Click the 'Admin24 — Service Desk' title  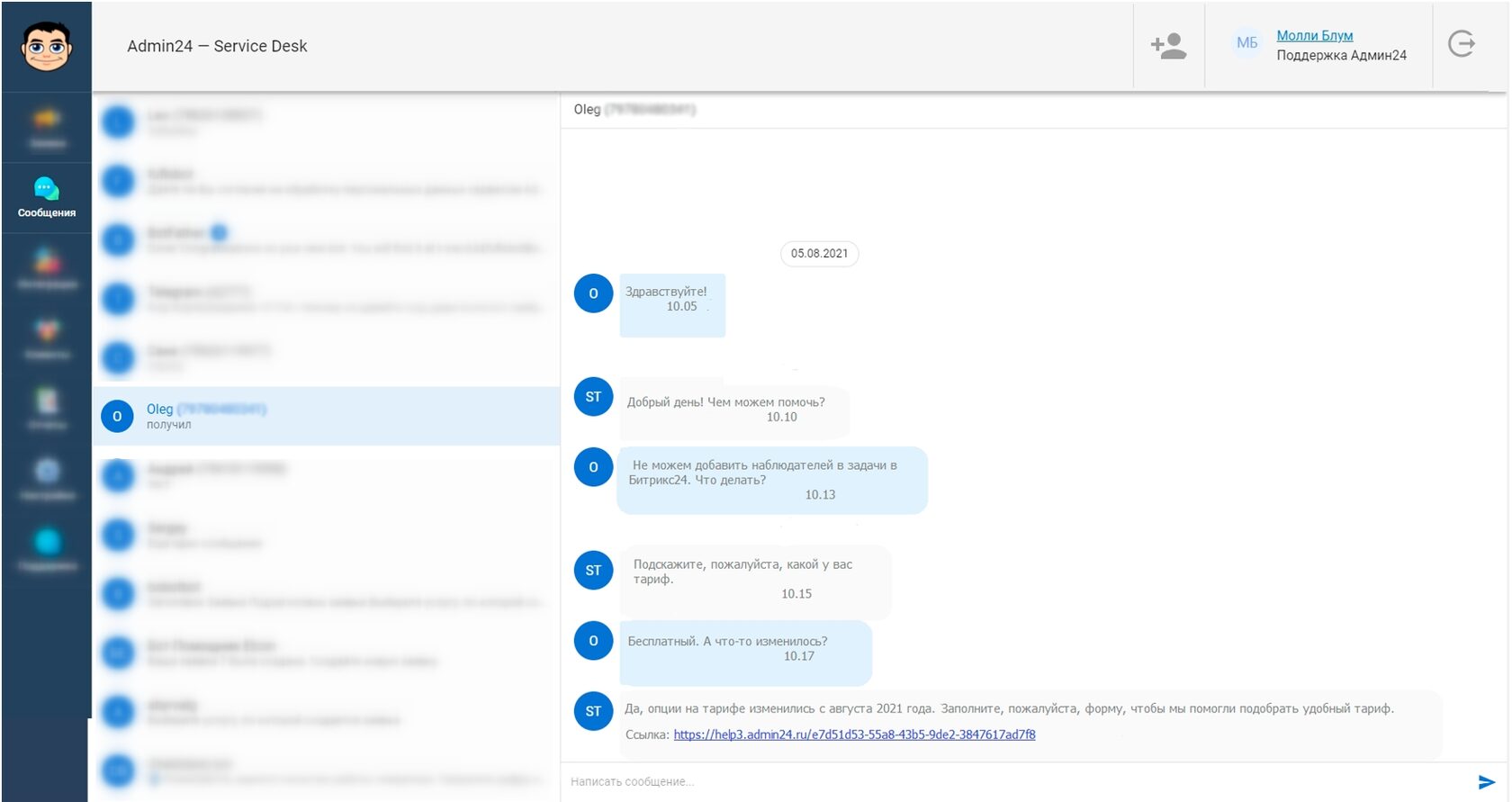tap(217, 46)
